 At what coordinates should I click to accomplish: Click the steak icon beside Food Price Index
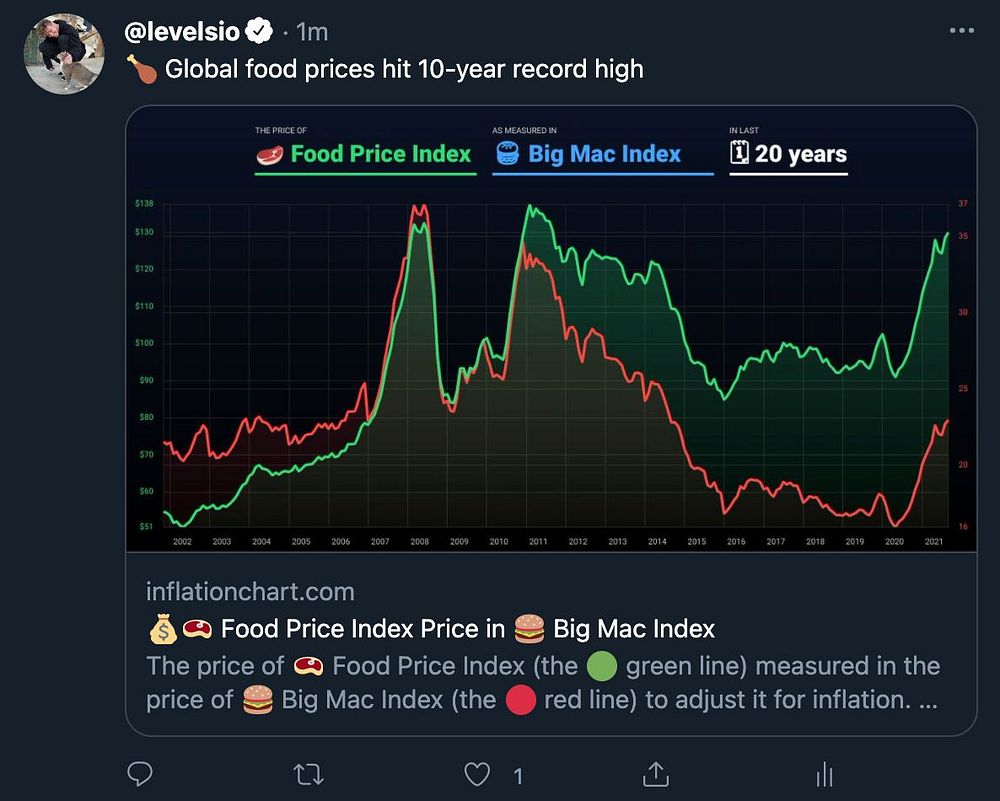click(x=270, y=155)
